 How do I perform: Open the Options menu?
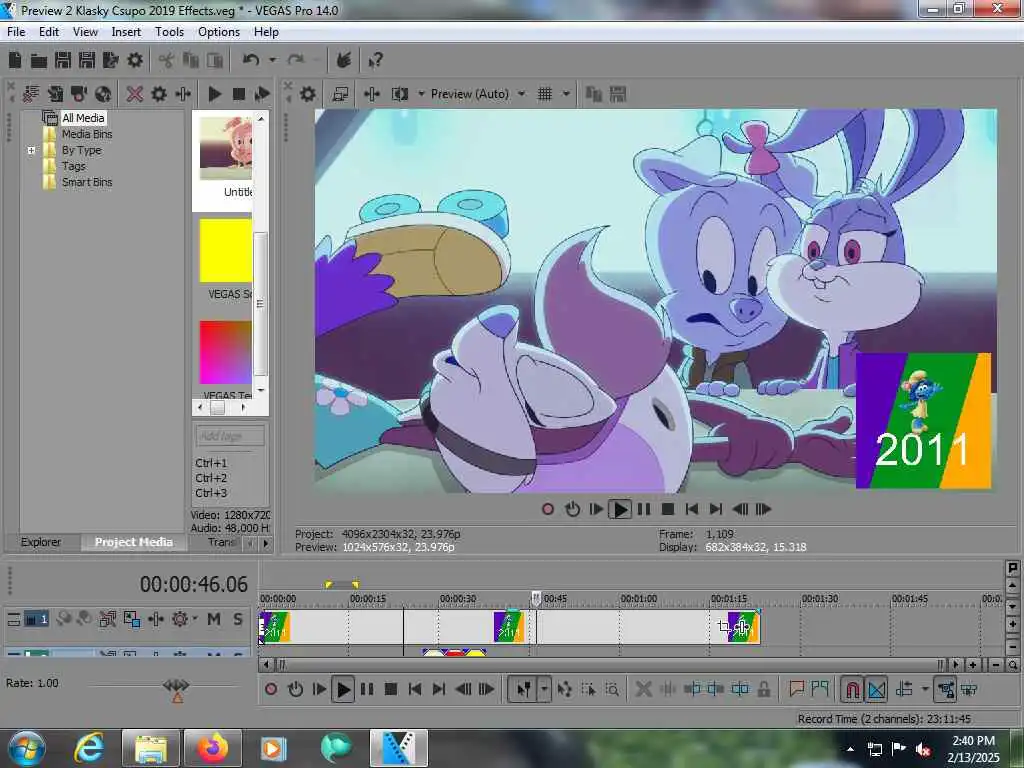(x=219, y=32)
